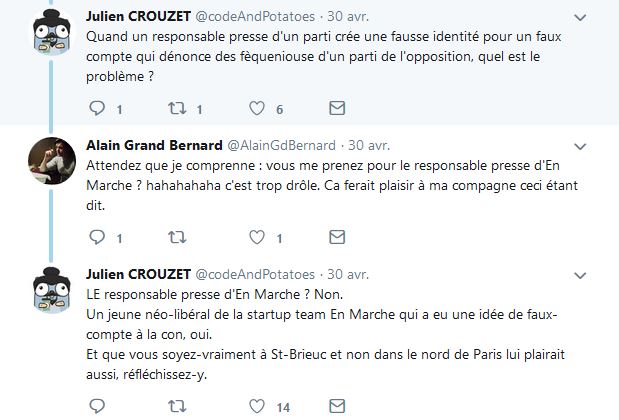Click envelope icon on the last tweet
This screenshot has height=420, width=619.
(x=337, y=407)
